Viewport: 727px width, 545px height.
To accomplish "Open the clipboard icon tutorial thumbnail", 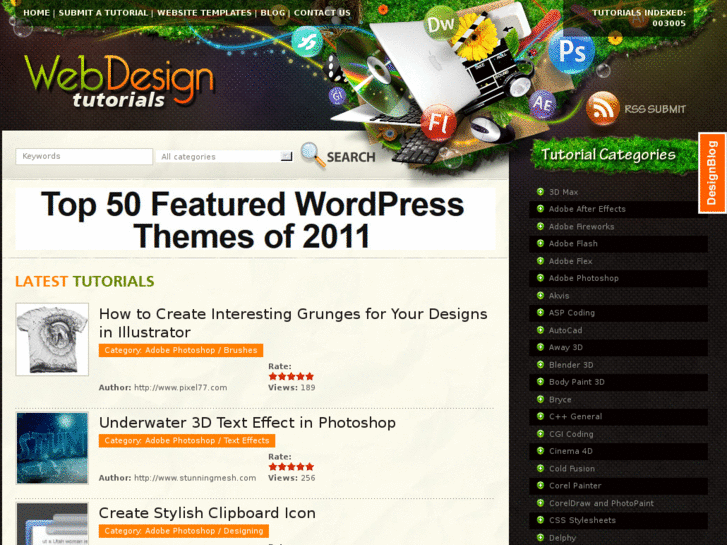I will [52, 524].
